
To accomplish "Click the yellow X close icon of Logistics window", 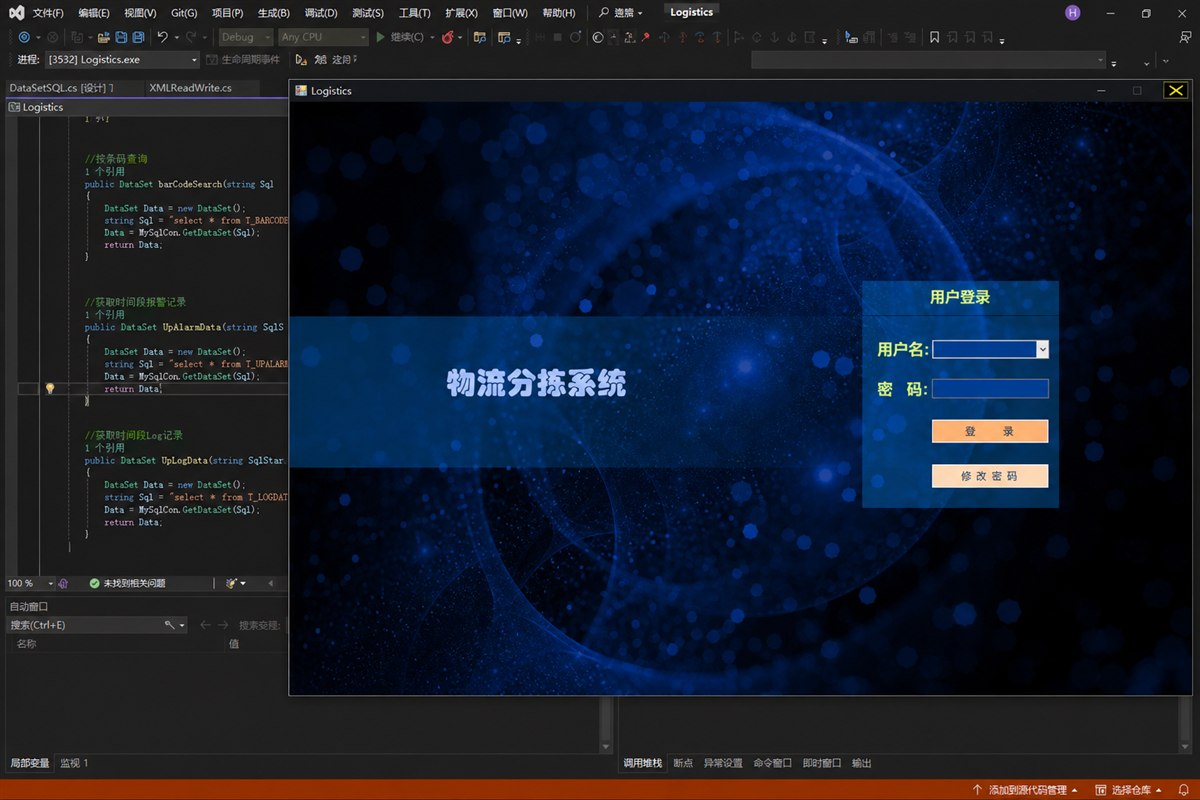I will [x=1175, y=91].
